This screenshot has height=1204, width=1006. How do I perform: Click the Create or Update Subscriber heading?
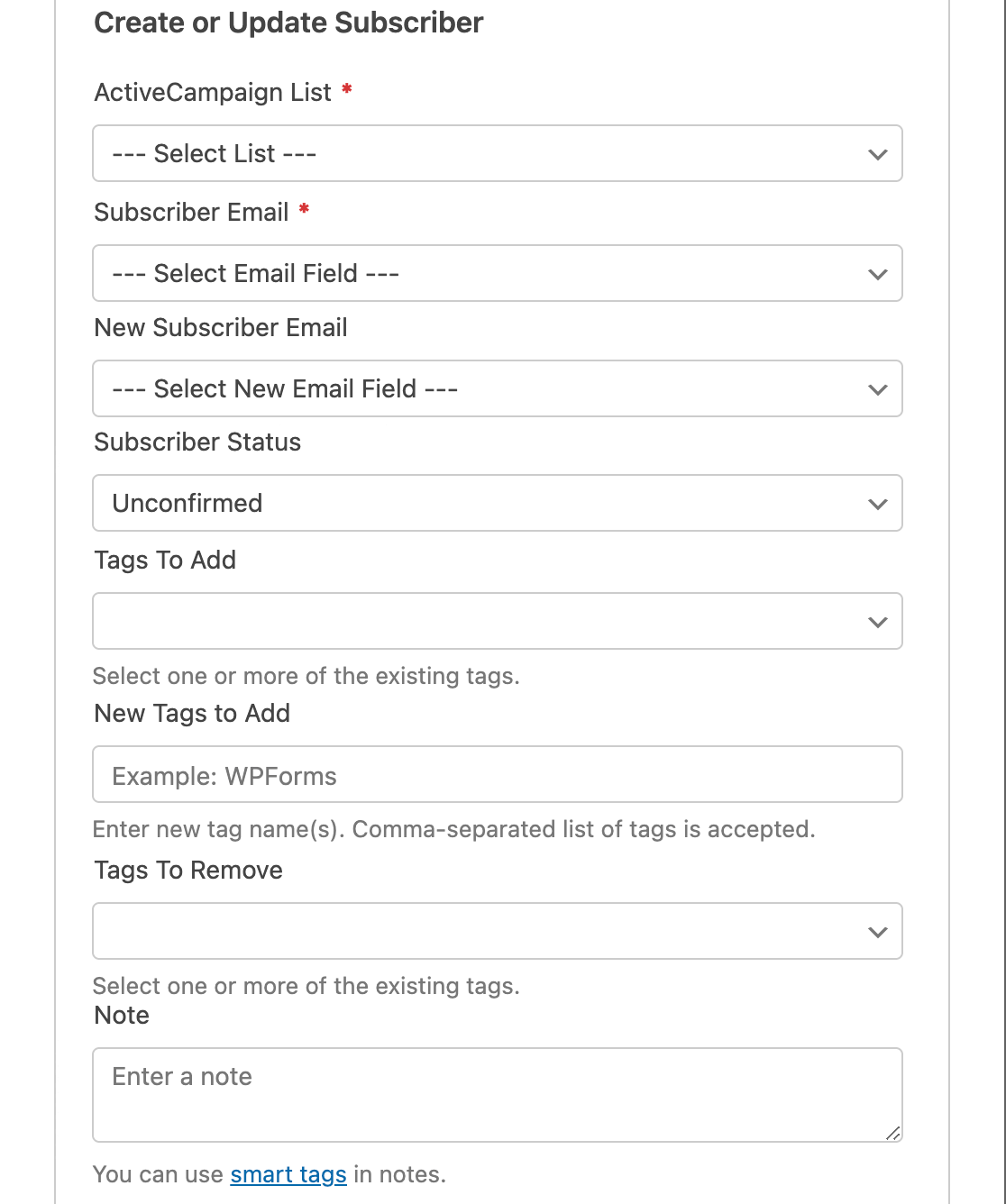point(288,23)
